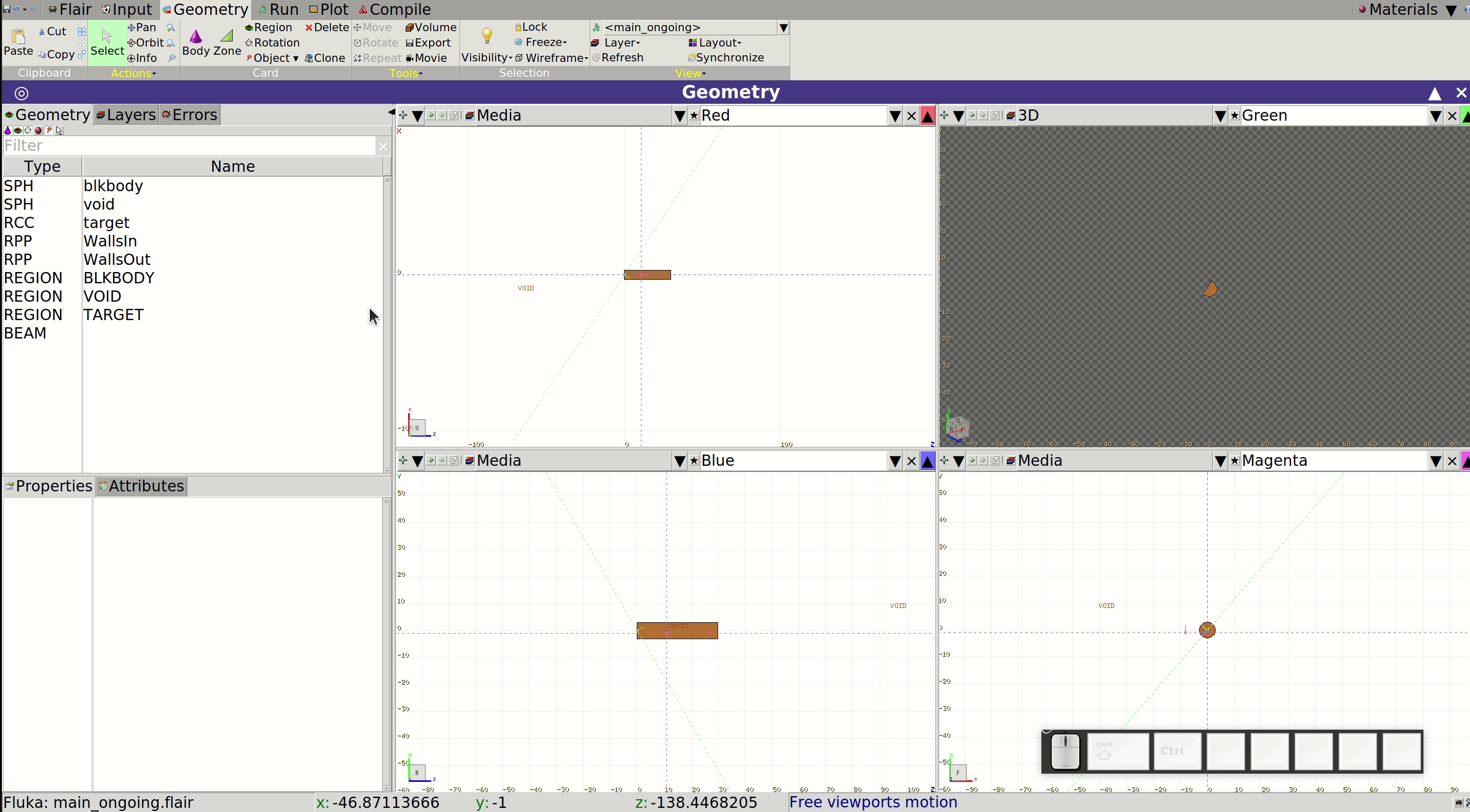This screenshot has height=812, width=1470.
Task: Add a new Zone with the triangle icon
Action: (x=227, y=43)
